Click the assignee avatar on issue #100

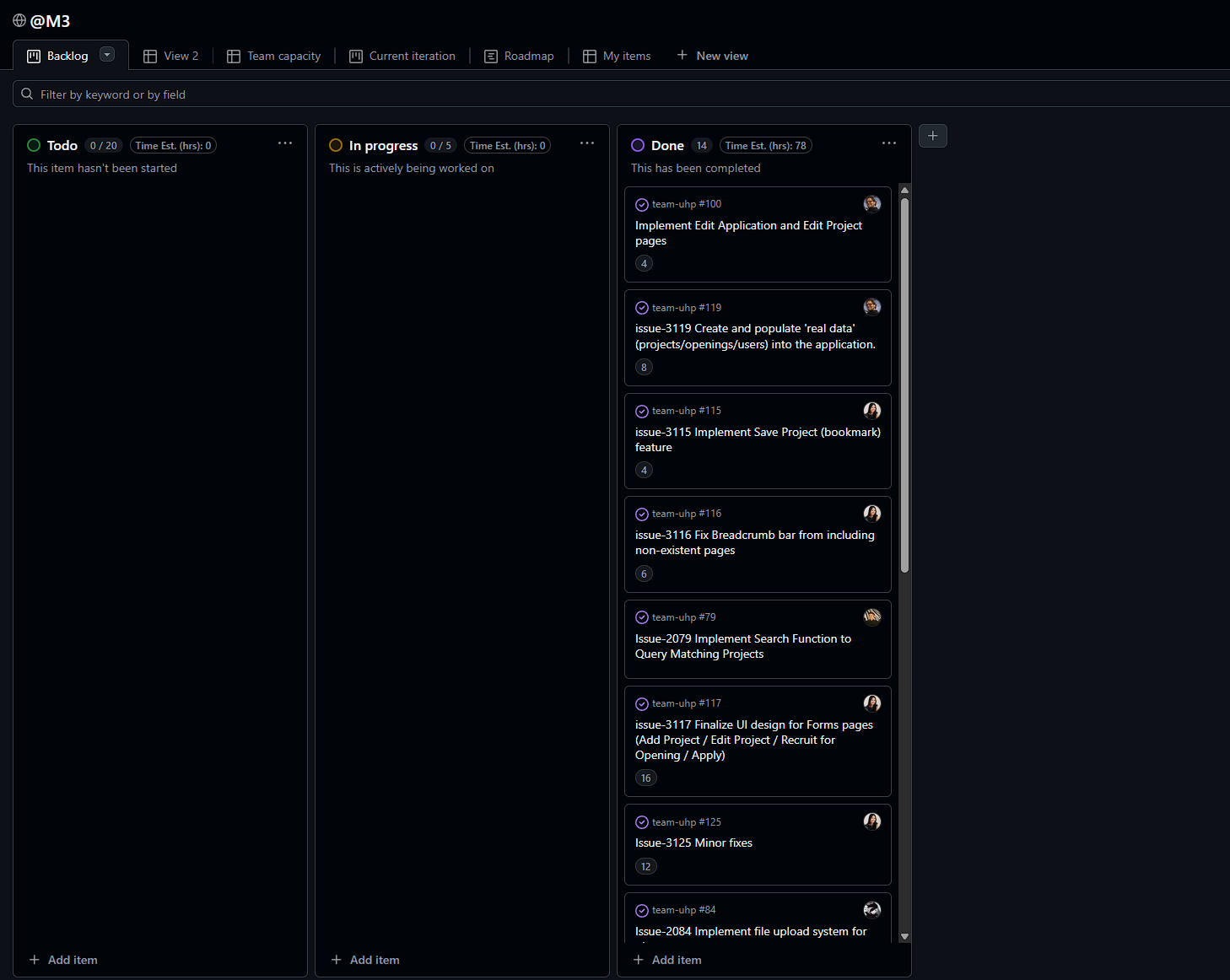click(x=872, y=204)
